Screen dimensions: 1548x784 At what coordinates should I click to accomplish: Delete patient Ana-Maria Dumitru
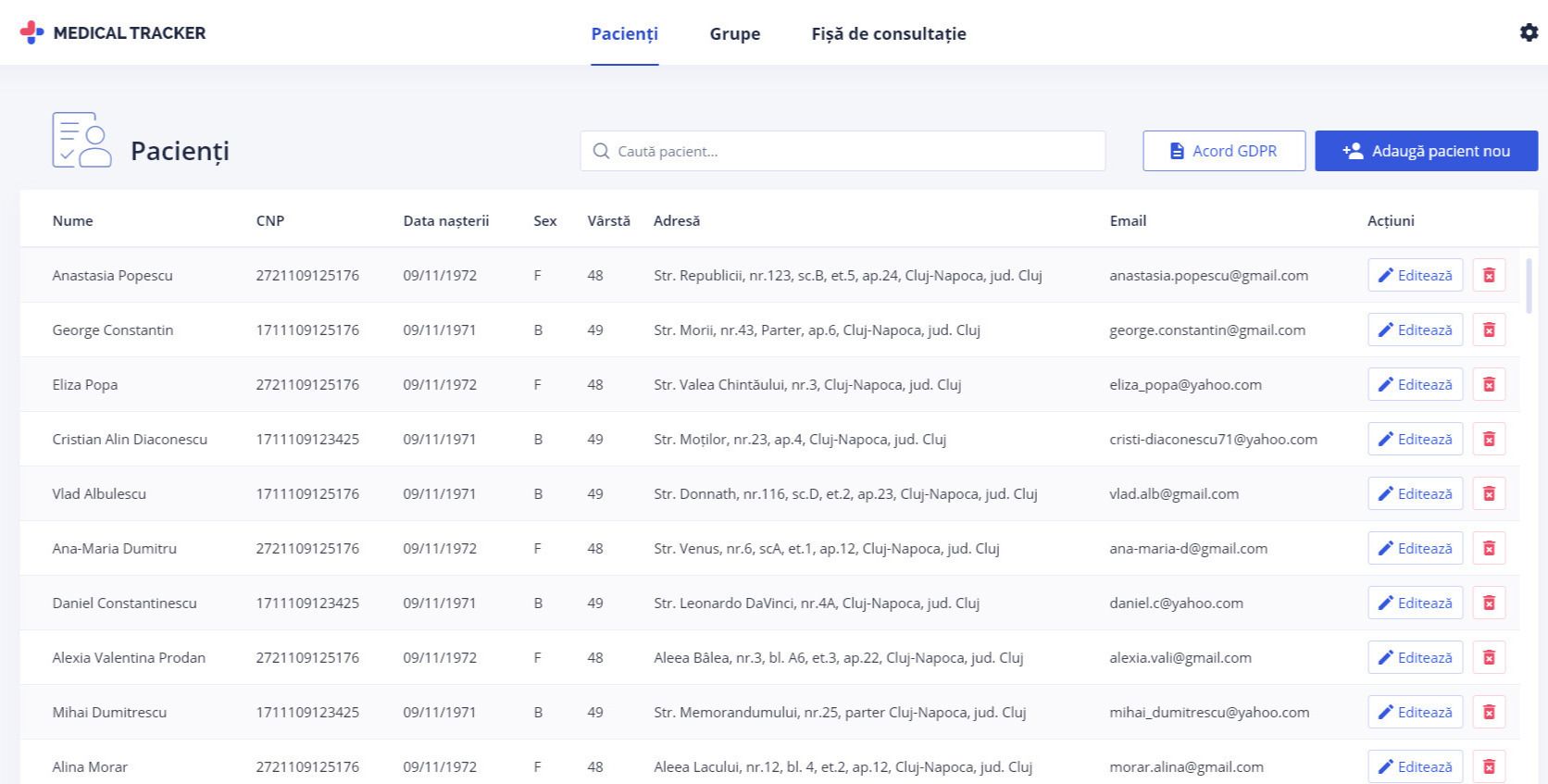point(1489,548)
